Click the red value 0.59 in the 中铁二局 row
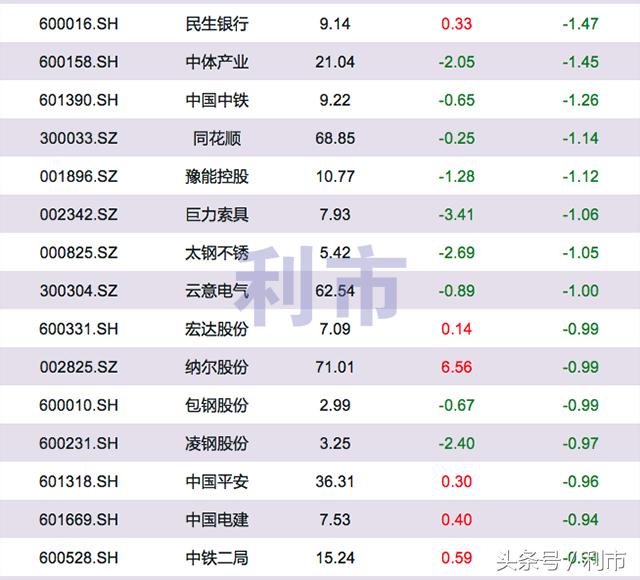640x580 pixels. [457, 558]
